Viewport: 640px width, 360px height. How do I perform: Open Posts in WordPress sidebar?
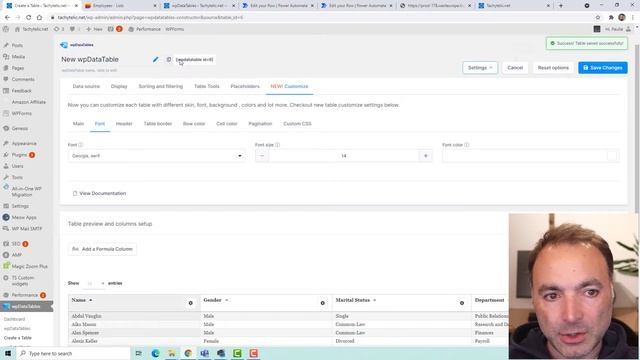17,45
